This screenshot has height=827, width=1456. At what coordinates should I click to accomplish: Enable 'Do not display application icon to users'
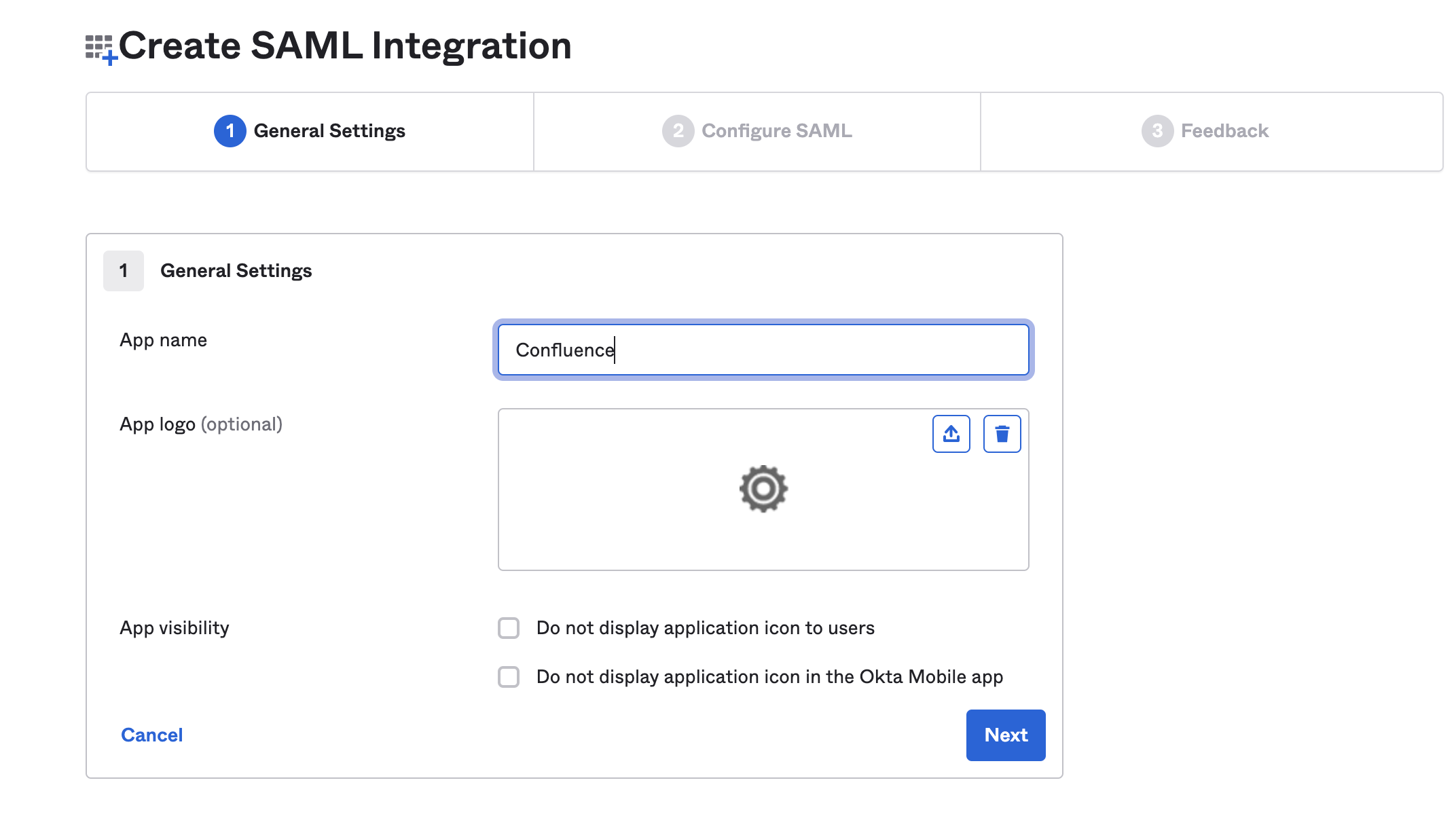pos(509,628)
